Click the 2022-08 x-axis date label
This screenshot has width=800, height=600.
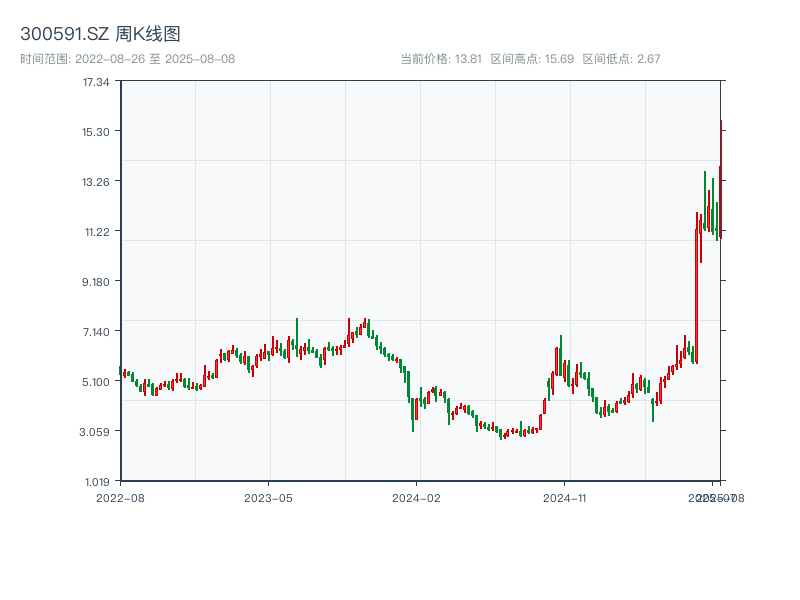pos(120,497)
